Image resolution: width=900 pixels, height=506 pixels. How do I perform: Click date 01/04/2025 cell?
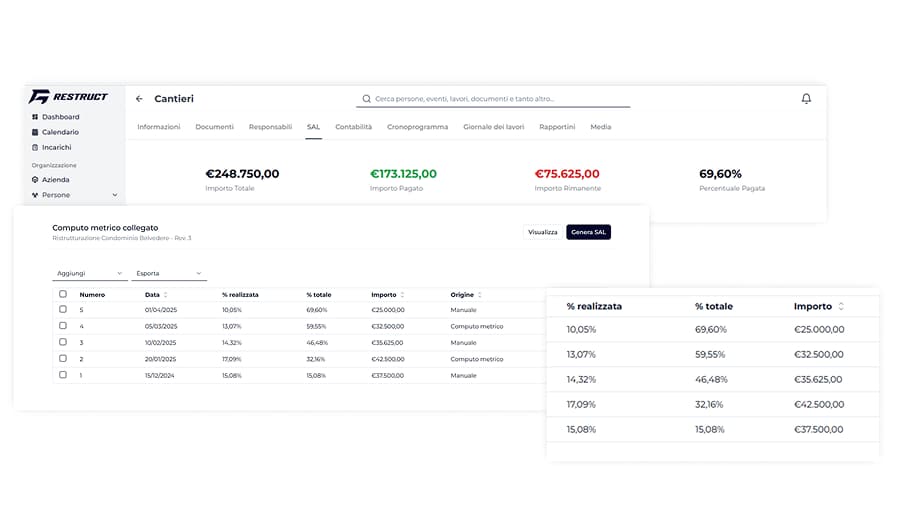tap(161, 310)
